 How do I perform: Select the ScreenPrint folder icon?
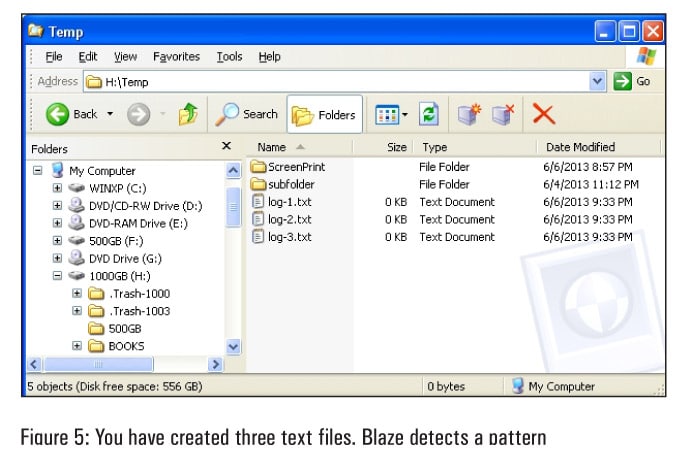pyautogui.click(x=257, y=166)
